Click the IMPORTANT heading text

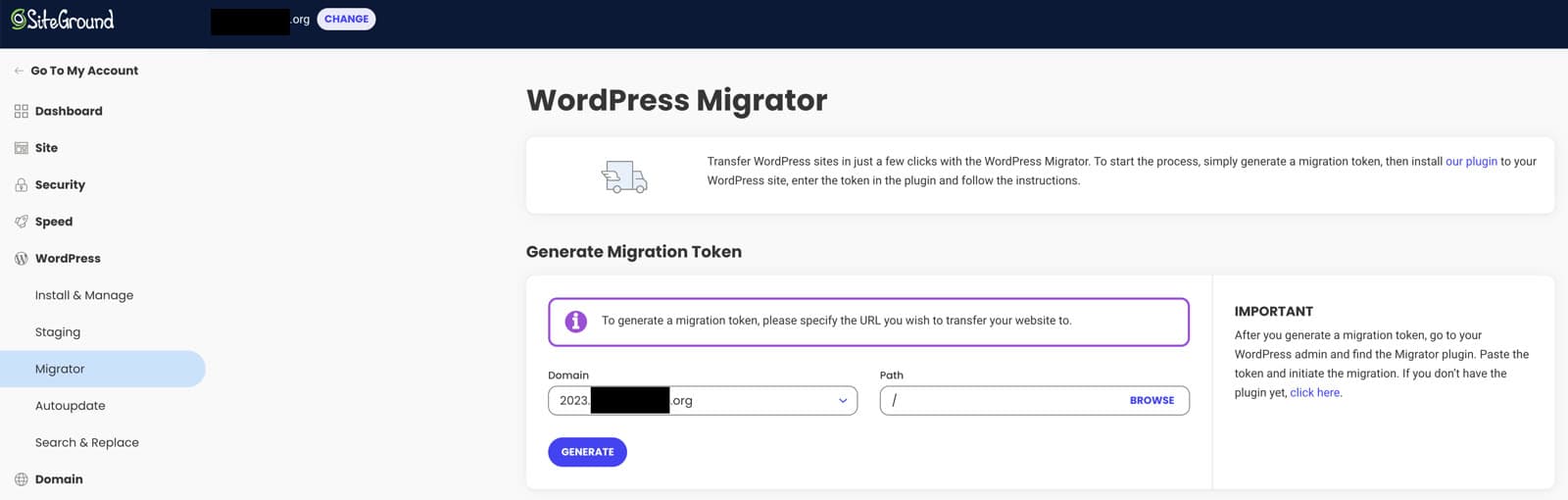click(x=1274, y=312)
